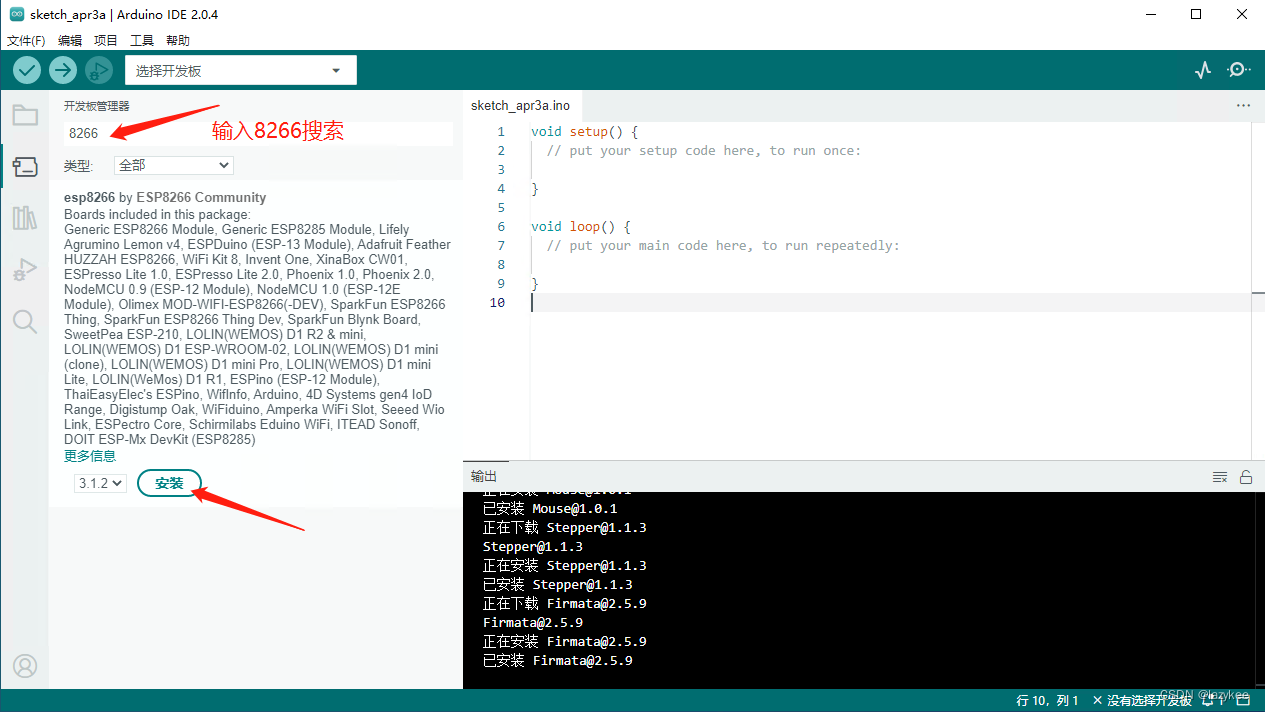Open the 工具 menu
Viewport: 1265px width, 712px height.
click(141, 40)
